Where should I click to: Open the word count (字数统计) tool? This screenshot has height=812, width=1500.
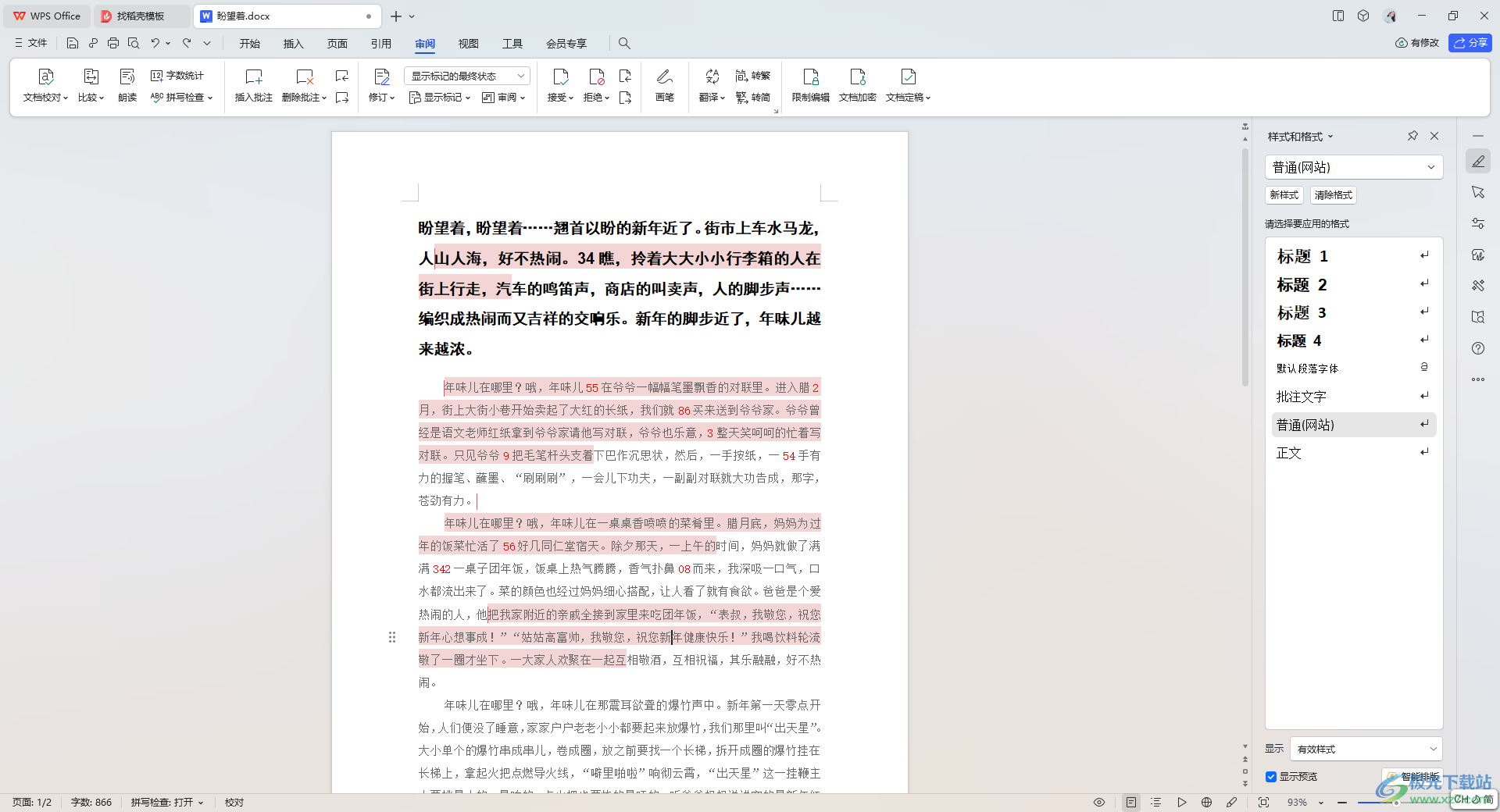click(177, 76)
